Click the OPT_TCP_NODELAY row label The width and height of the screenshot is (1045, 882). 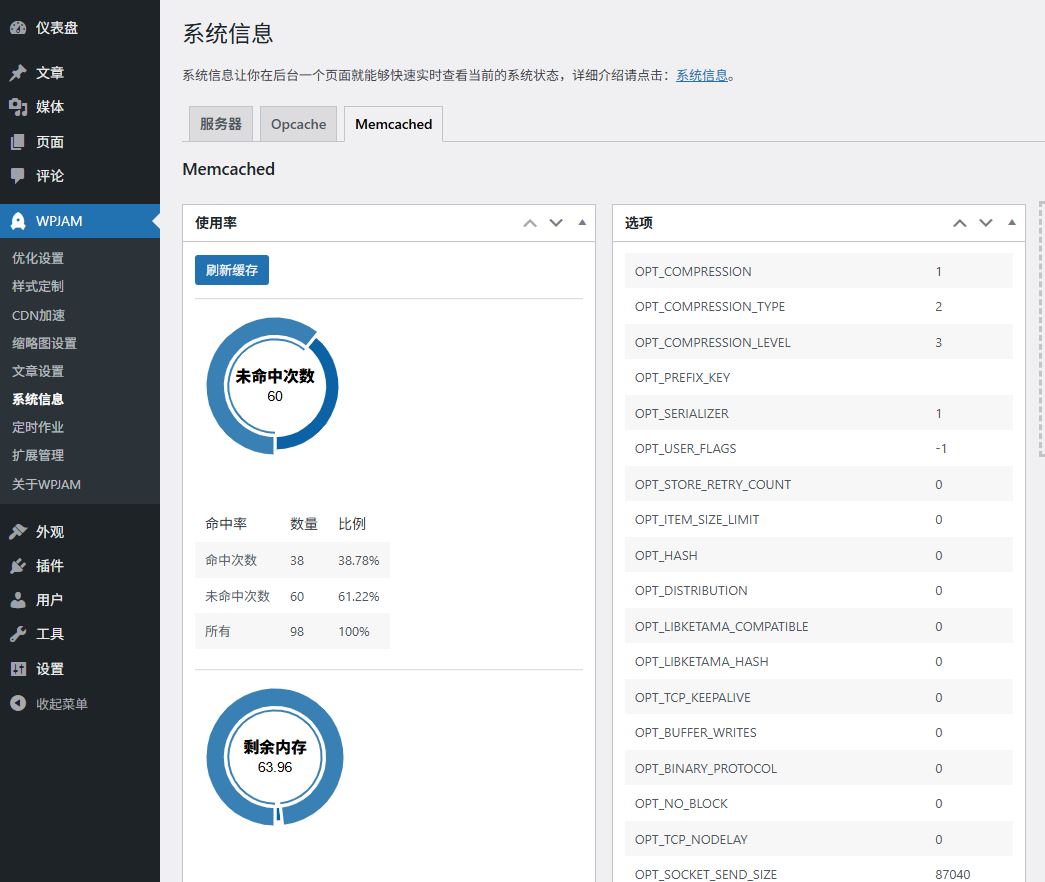(x=691, y=839)
